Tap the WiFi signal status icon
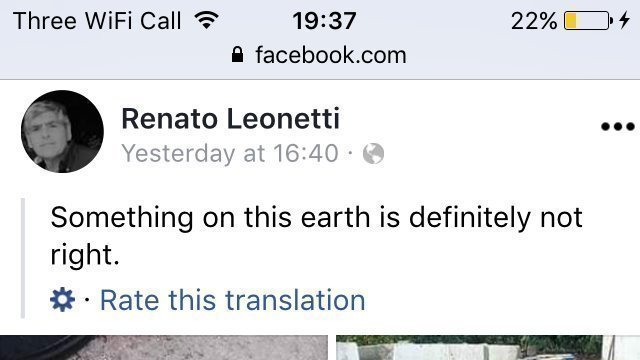640x360 pixels. tap(207, 20)
